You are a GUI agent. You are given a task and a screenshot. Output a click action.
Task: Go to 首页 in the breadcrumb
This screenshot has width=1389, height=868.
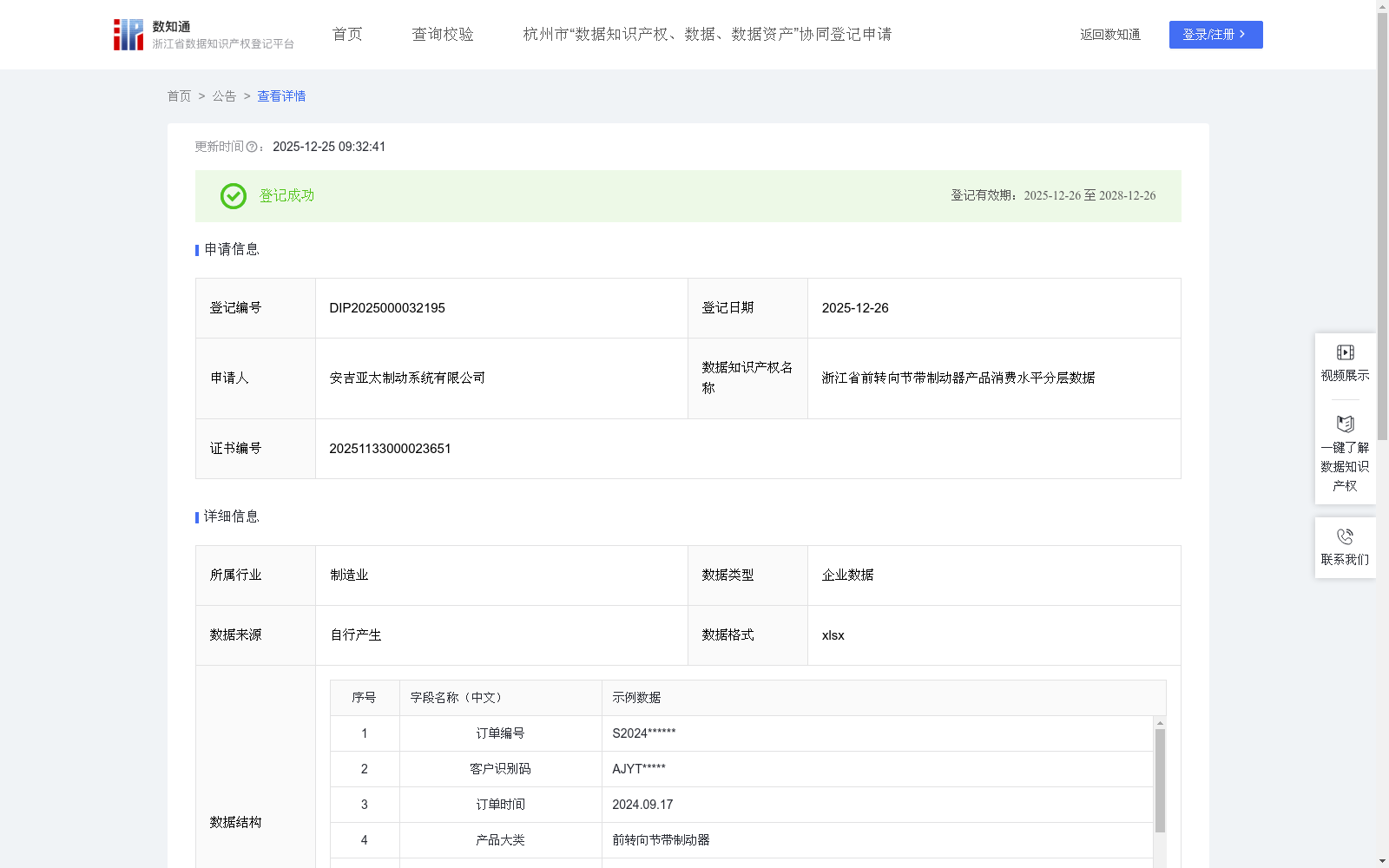pos(179,96)
